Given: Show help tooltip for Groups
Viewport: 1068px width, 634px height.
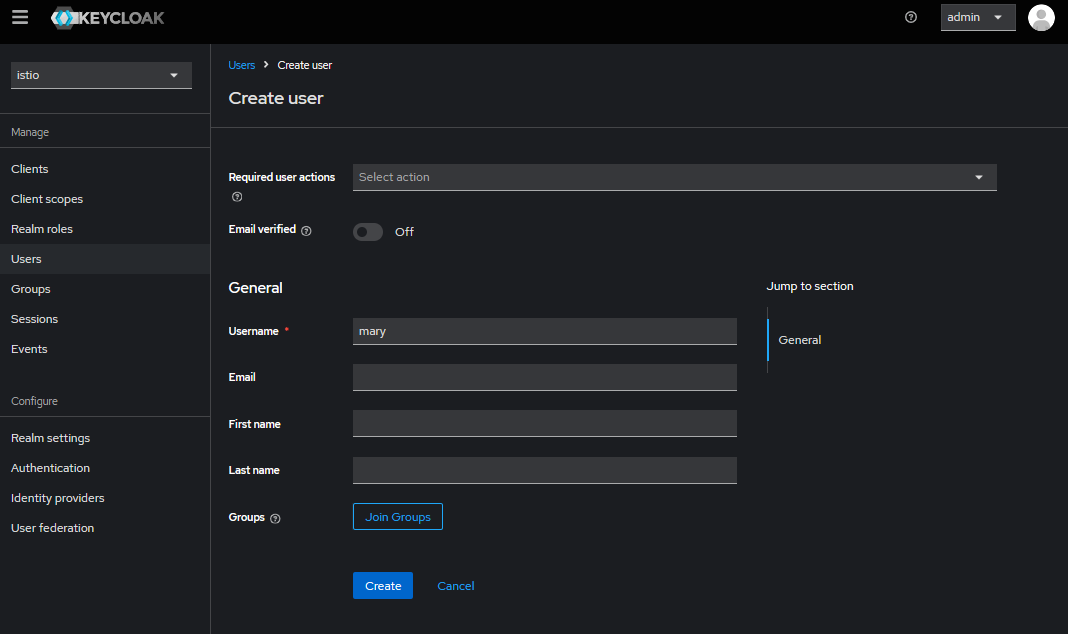Looking at the screenshot, I should [x=275, y=518].
